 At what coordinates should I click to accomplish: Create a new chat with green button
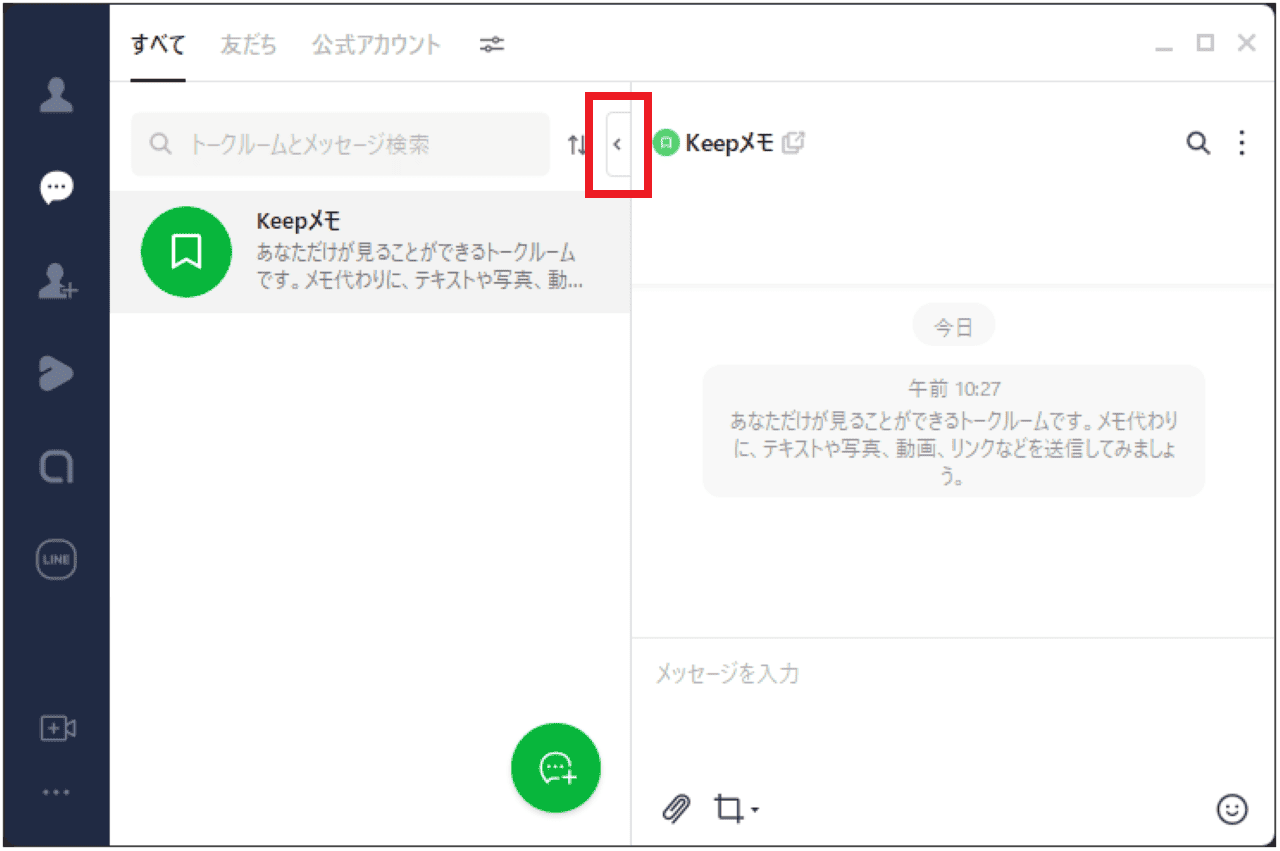(556, 768)
